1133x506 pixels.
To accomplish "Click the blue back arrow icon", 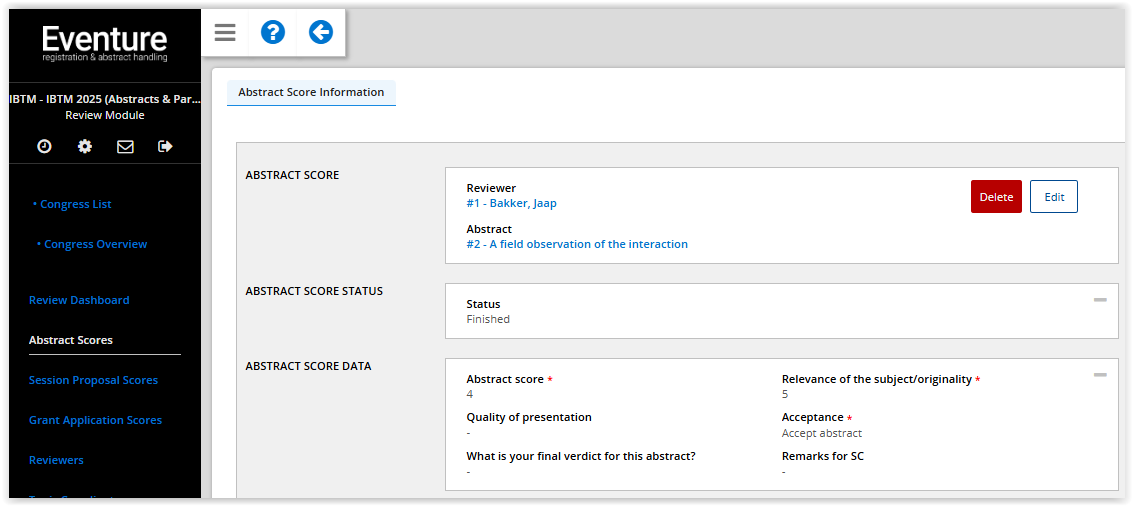I will point(320,33).
